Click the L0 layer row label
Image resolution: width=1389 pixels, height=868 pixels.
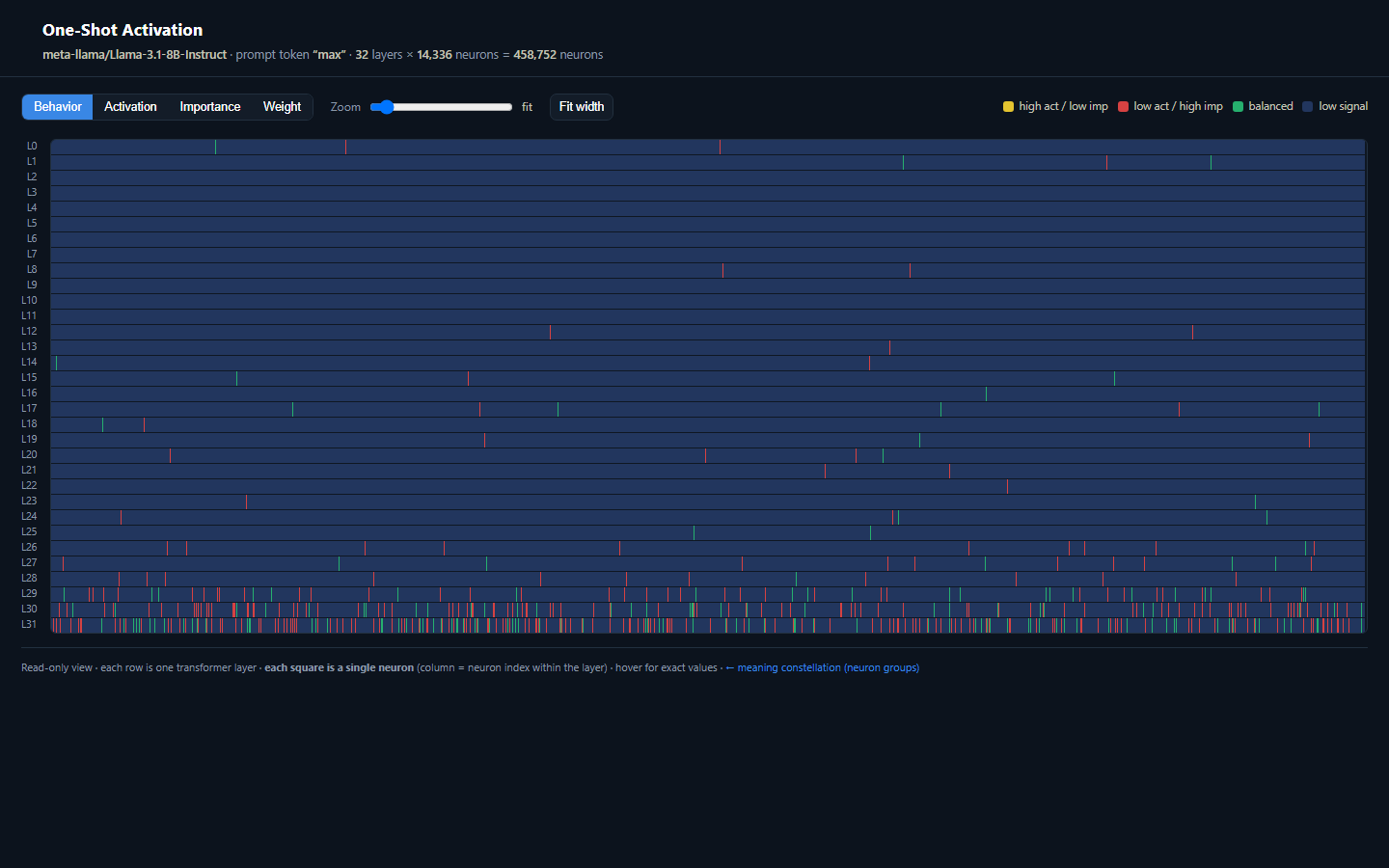tap(32, 147)
